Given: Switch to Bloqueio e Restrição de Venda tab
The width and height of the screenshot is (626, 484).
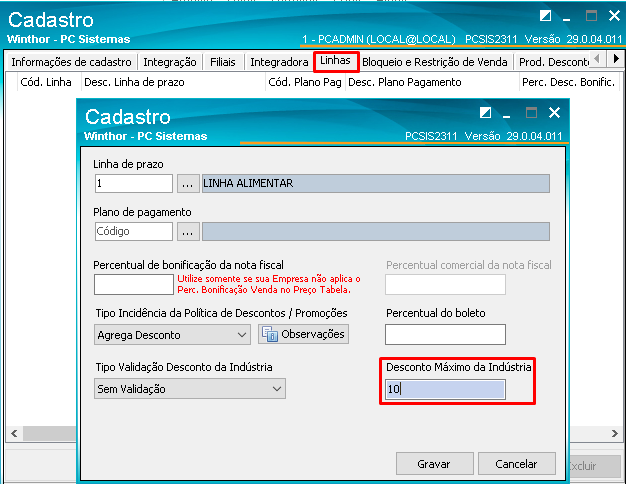Looking at the screenshot, I should [x=435, y=62].
